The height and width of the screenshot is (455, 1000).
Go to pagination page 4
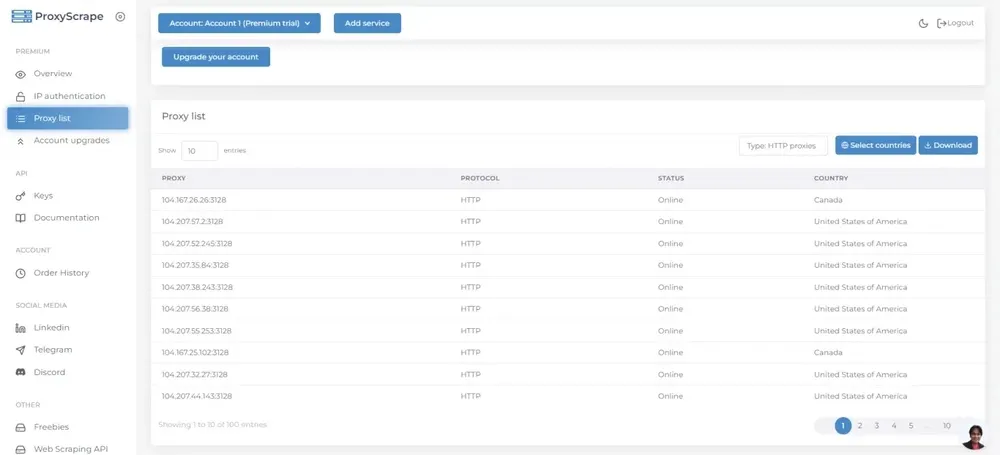pyautogui.click(x=894, y=426)
